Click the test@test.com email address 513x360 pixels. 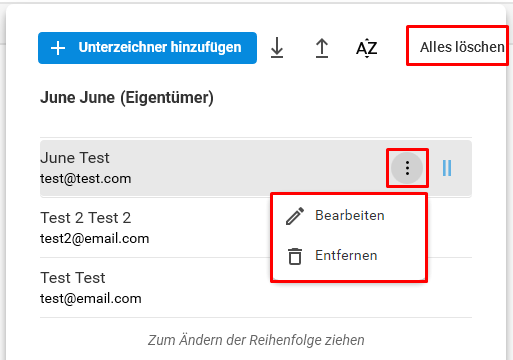(x=86, y=179)
